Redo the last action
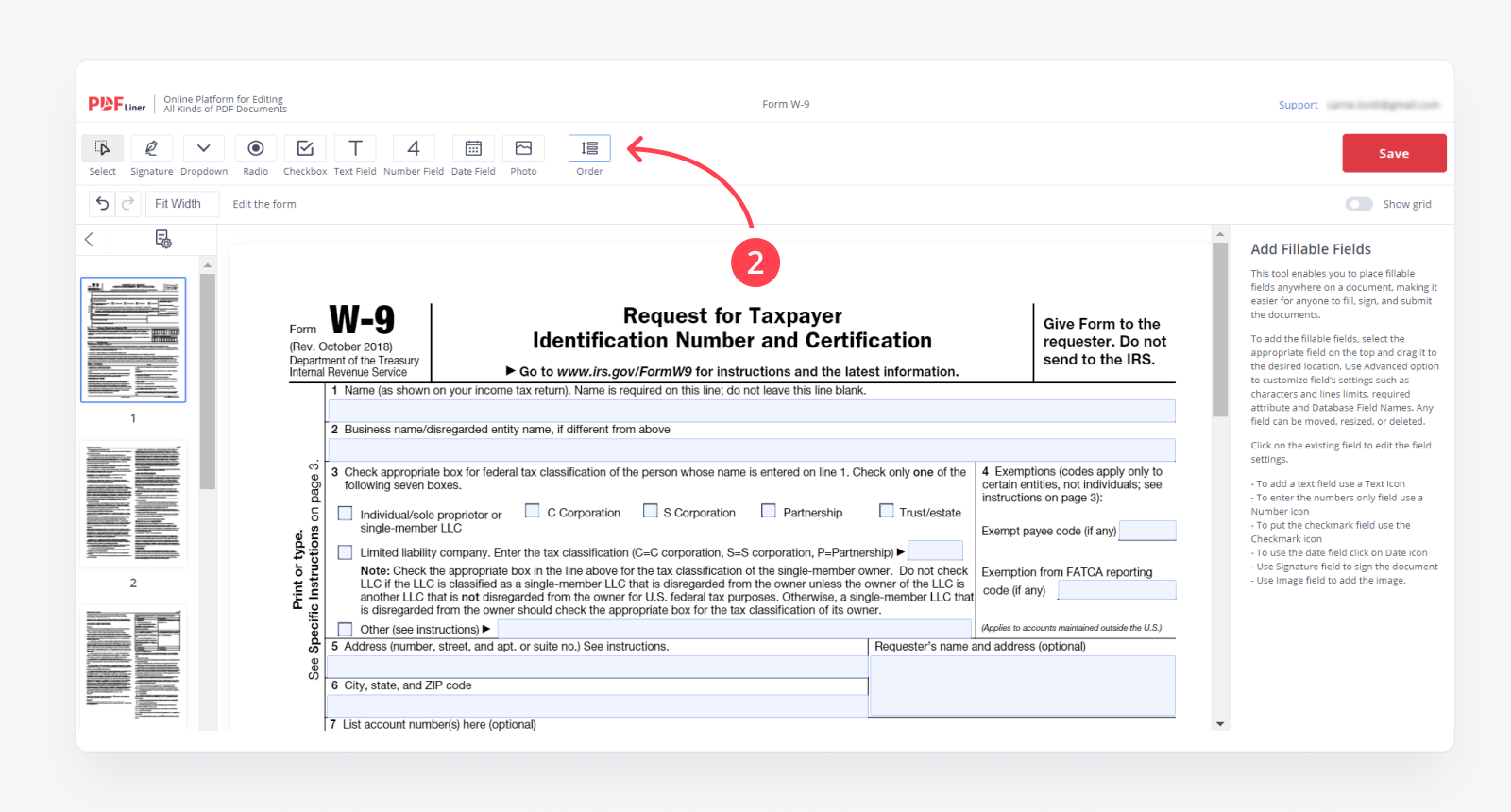 [128, 204]
